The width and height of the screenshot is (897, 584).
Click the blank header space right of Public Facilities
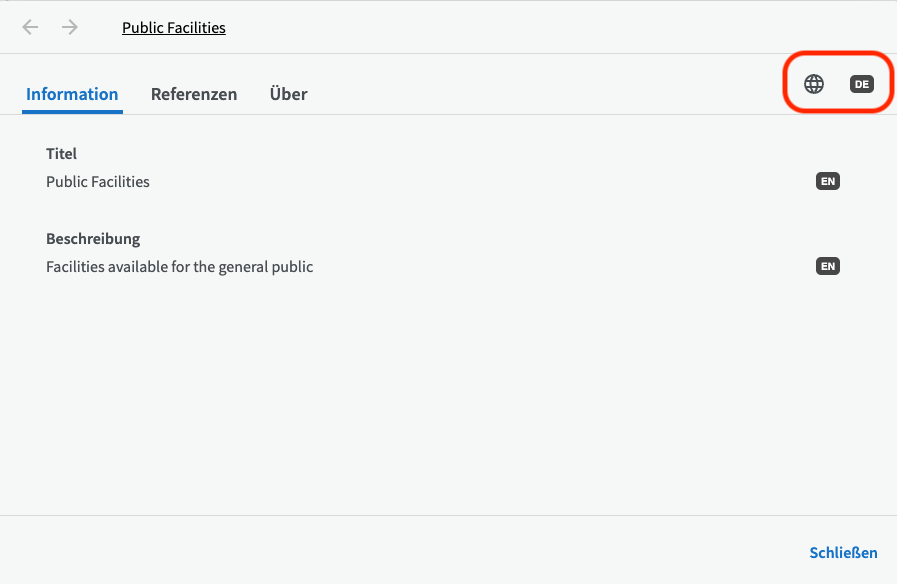click(x=550, y=28)
